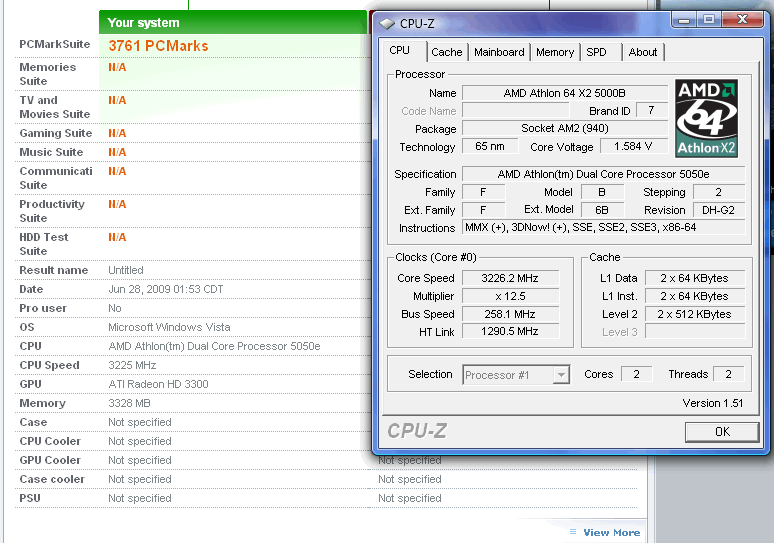Click the Revision value DH-G2
Screen dimensions: 774x543
[719, 210]
